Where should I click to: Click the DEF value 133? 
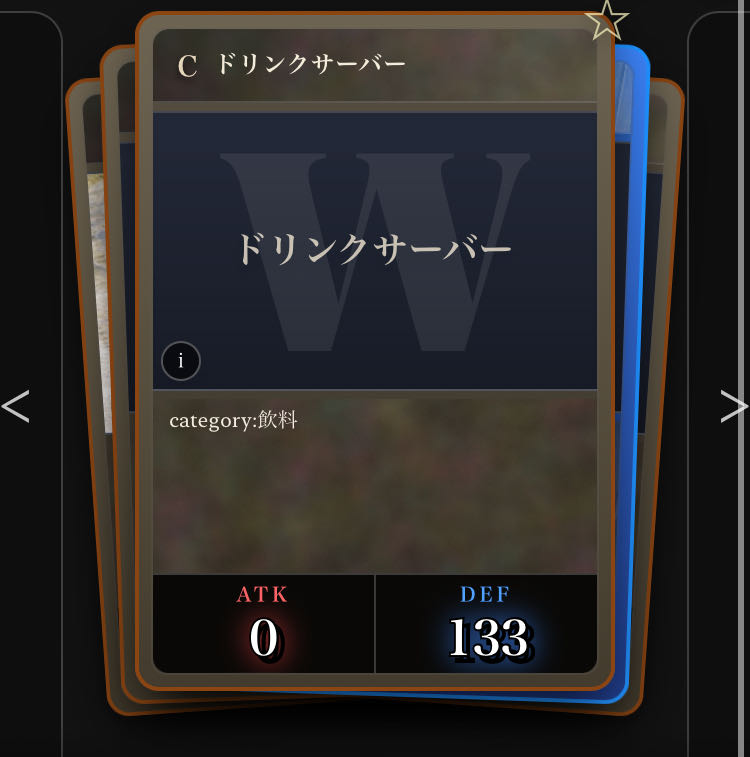tap(489, 638)
